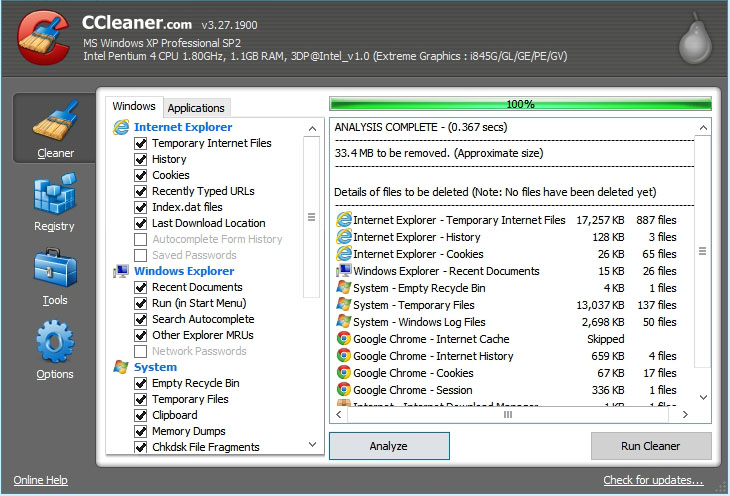This screenshot has width=730, height=496.
Task: Click IE icon beside Cookies result row
Action: (x=344, y=254)
